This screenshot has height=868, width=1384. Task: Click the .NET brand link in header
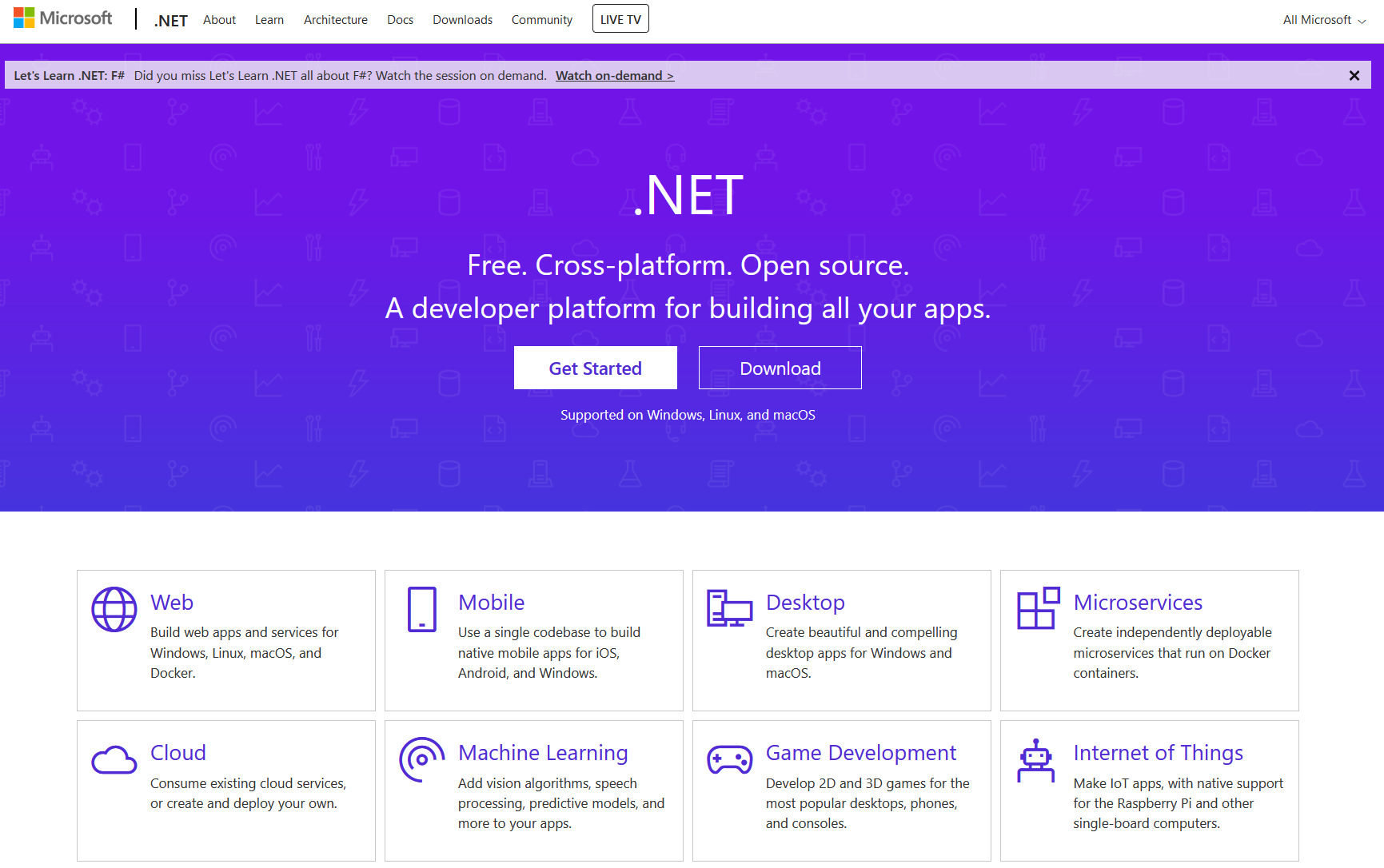click(170, 21)
